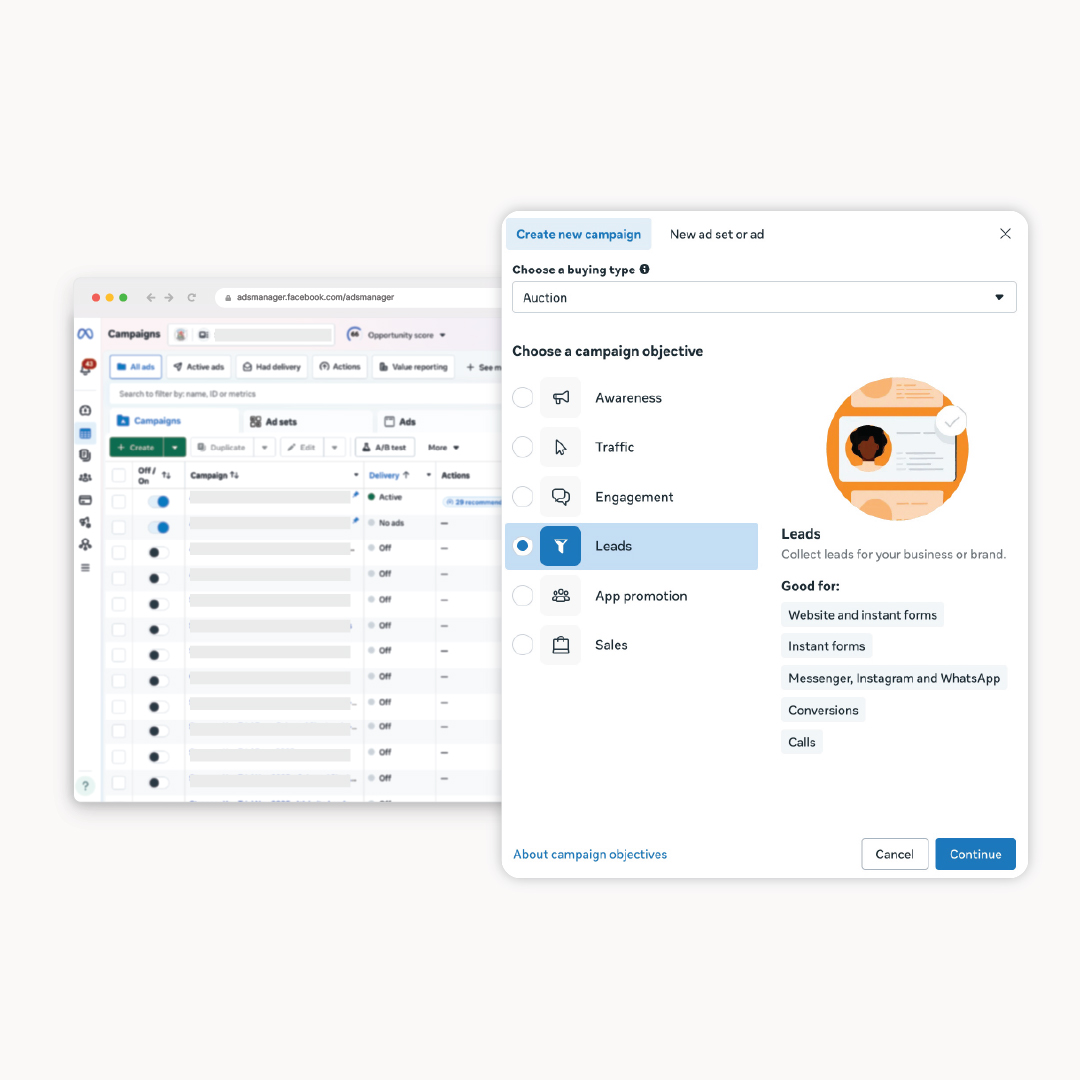Select the Awareness radio button
Viewport: 1080px width, 1080px height.
(x=522, y=398)
